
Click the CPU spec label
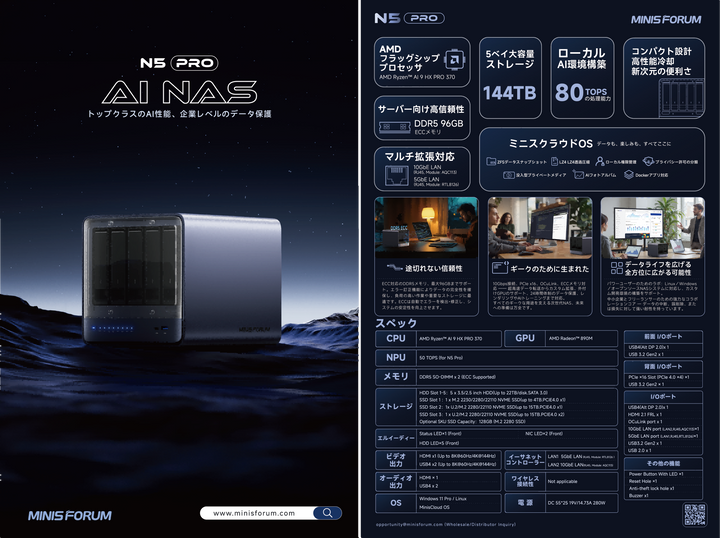(396, 339)
